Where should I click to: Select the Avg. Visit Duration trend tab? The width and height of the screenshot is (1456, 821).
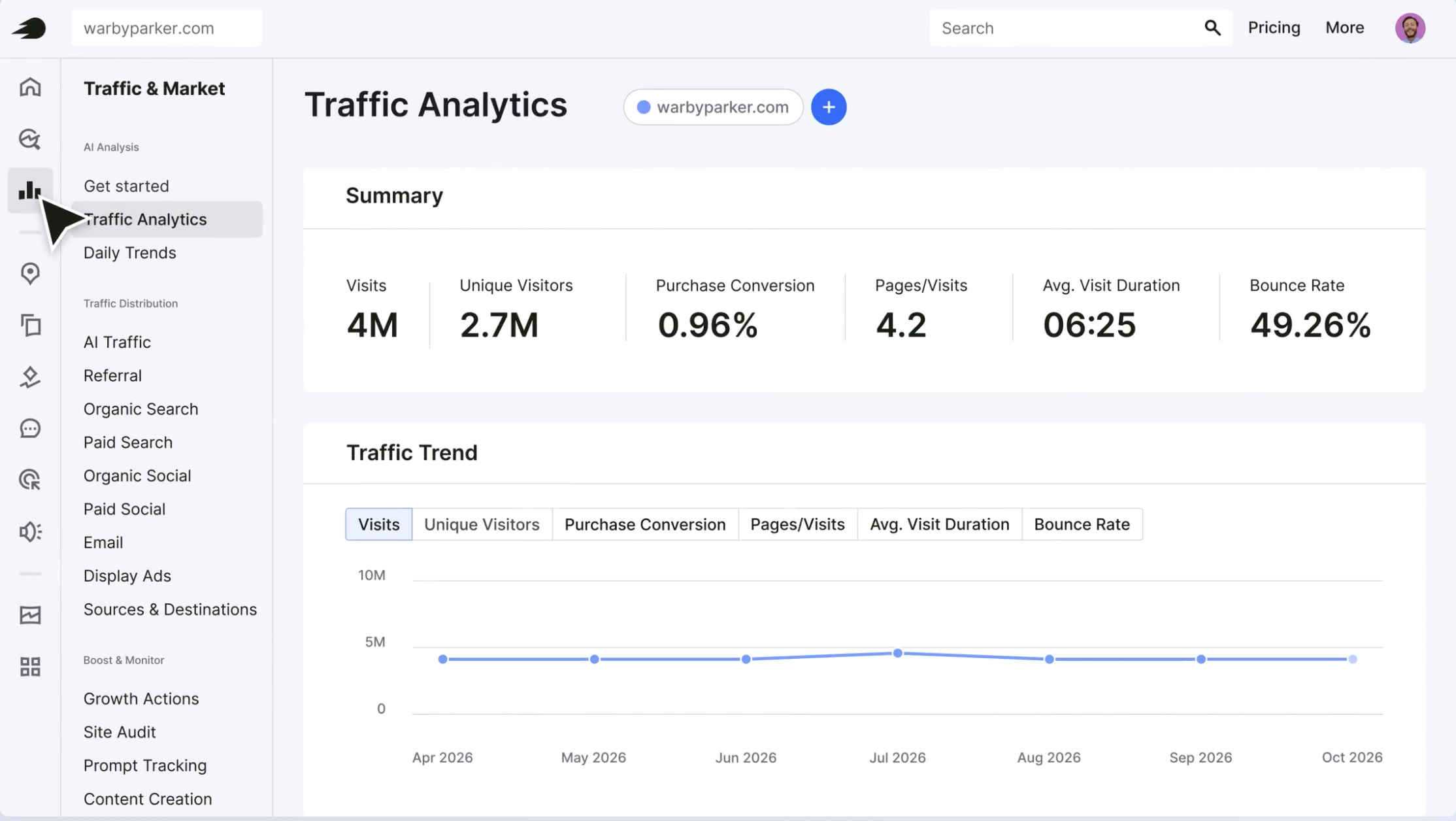pos(940,524)
